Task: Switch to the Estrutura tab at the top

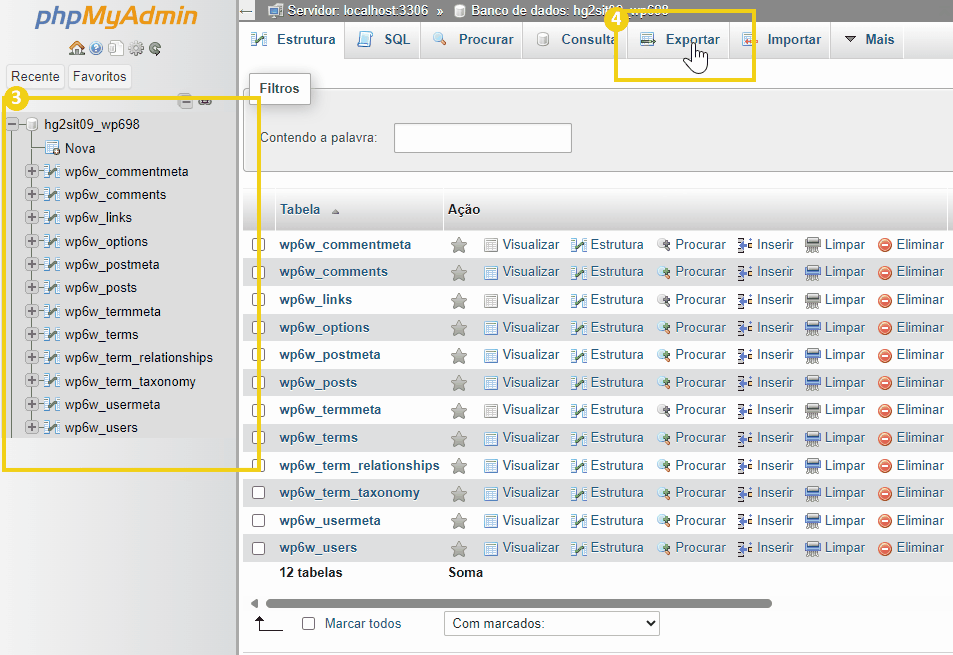Action: click(x=293, y=39)
